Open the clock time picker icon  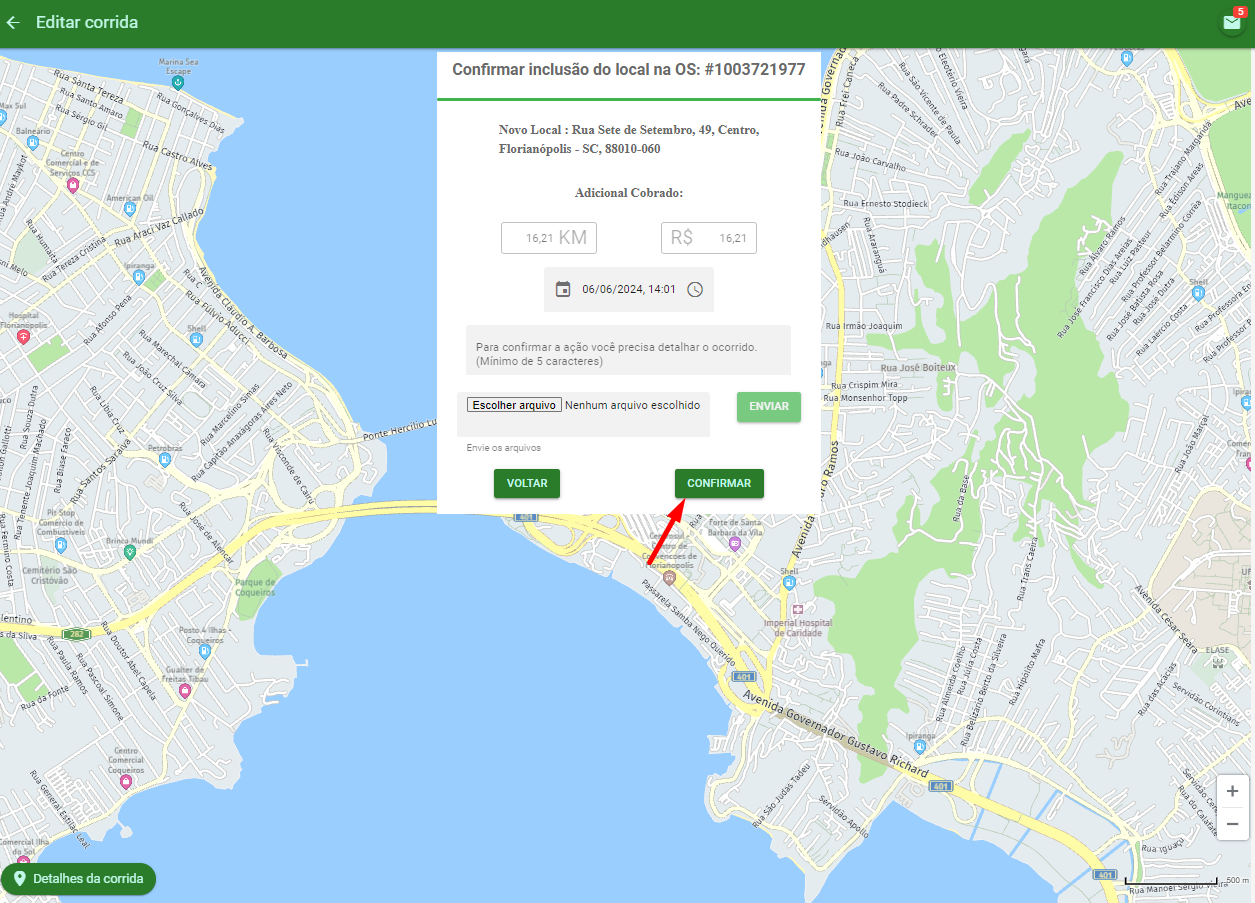tap(695, 290)
